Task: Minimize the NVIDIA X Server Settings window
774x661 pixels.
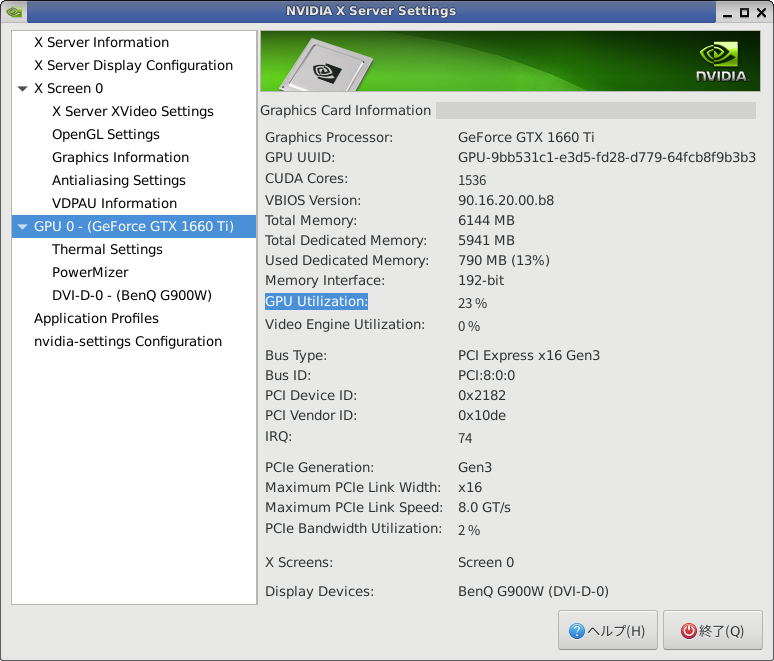Action: (x=727, y=13)
